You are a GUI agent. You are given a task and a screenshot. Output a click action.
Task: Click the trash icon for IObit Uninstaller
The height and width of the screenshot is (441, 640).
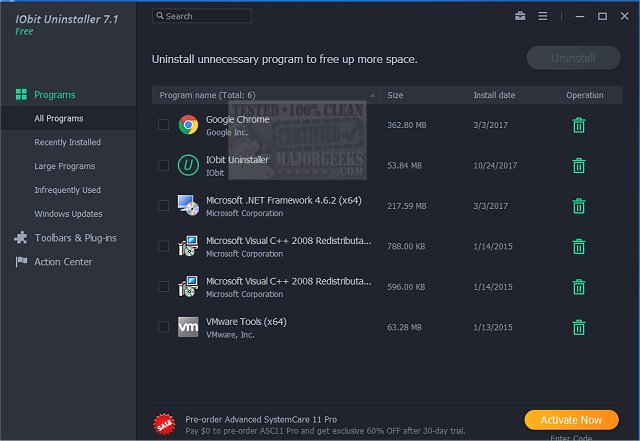[578, 165]
